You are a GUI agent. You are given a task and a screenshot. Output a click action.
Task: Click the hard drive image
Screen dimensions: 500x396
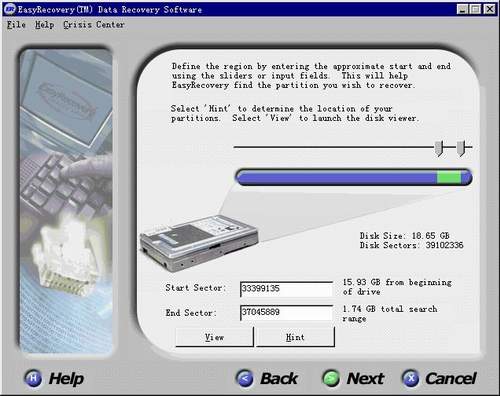[x=199, y=243]
